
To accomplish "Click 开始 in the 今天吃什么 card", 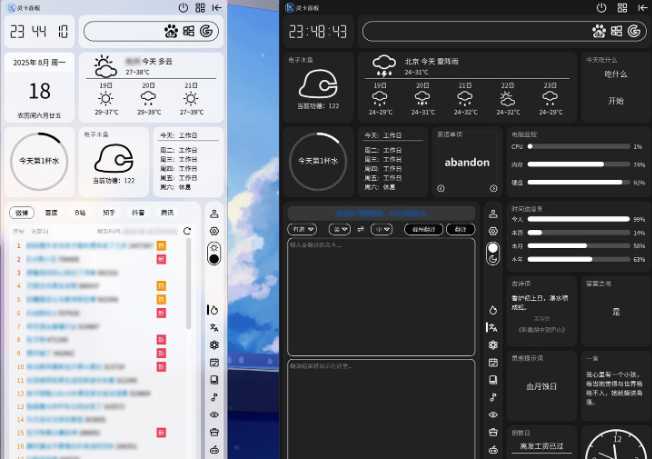I will click(x=615, y=101).
